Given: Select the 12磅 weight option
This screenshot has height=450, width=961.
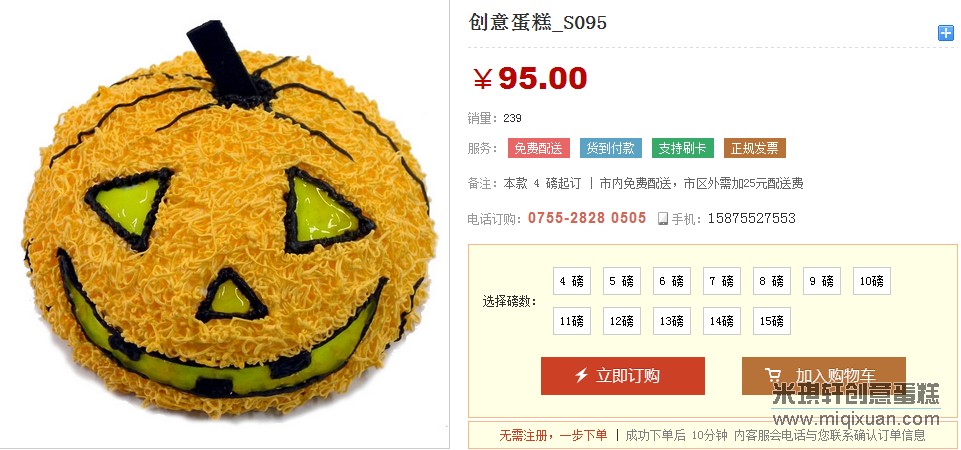Looking at the screenshot, I should [x=621, y=321].
